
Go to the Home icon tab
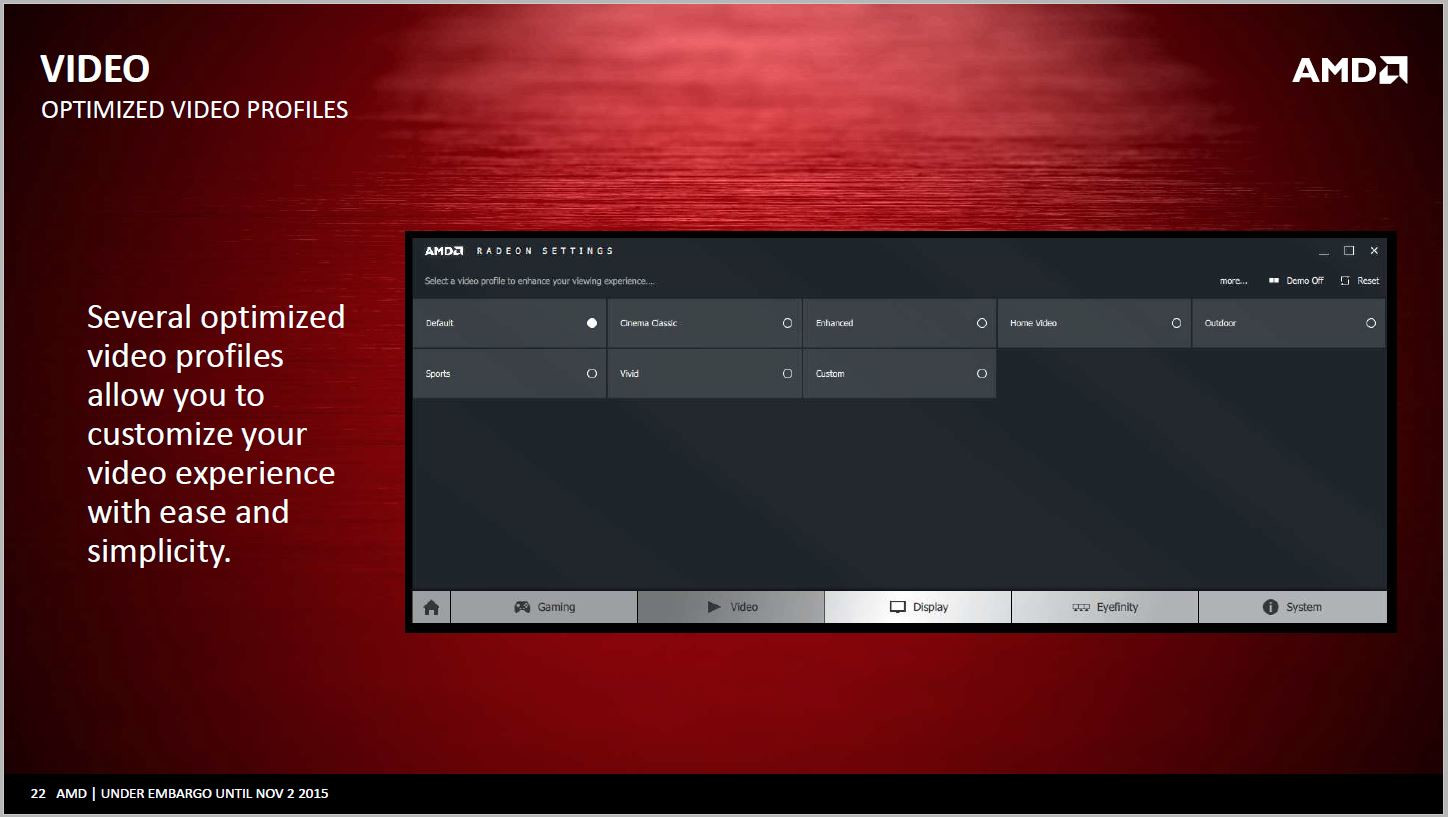tap(431, 607)
